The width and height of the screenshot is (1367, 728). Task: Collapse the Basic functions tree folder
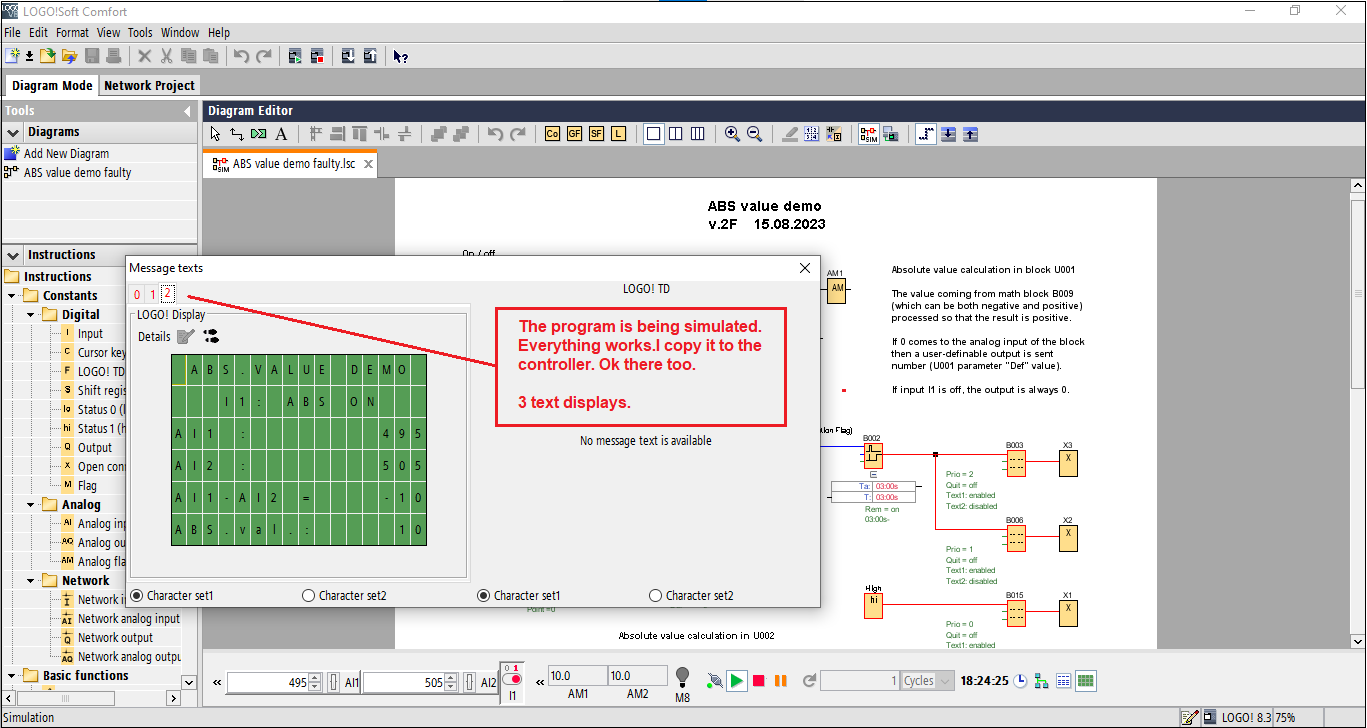(x=12, y=676)
